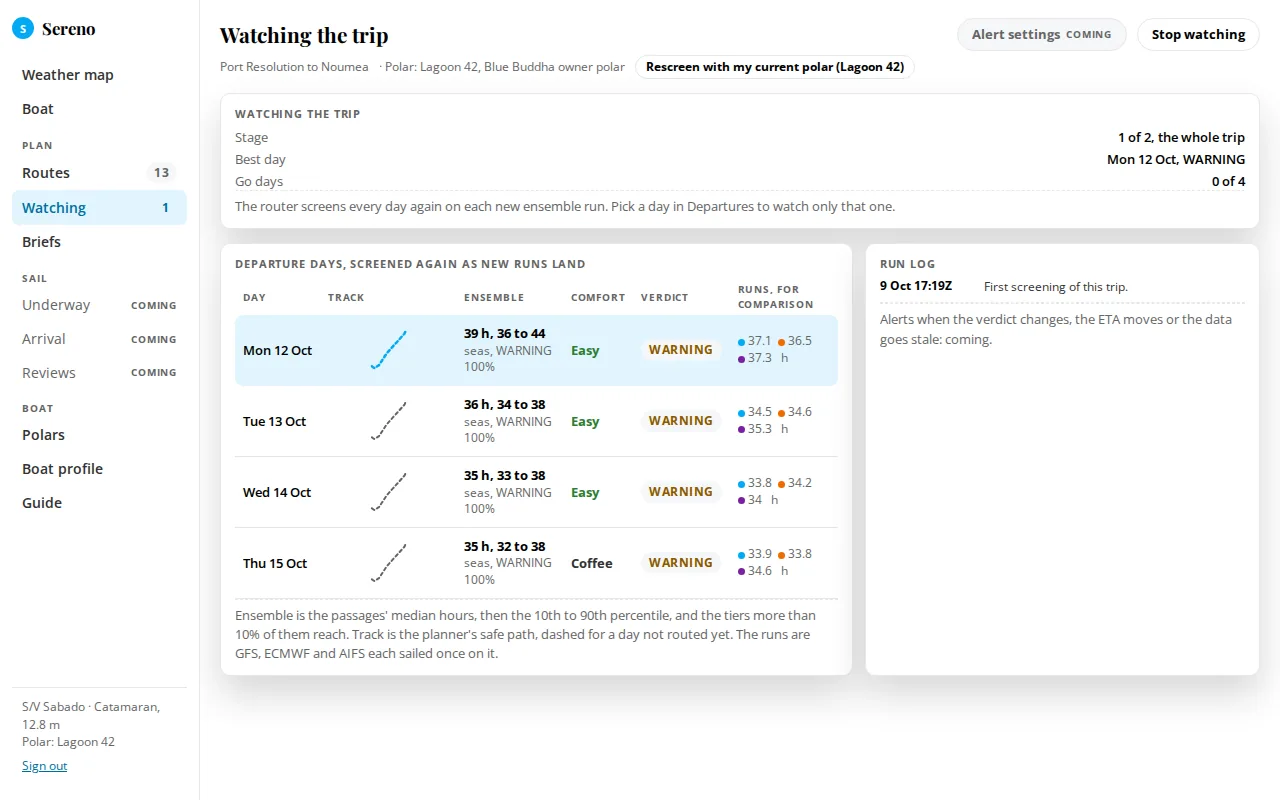This screenshot has width=1280, height=800.
Task: Go to the Boat section
Action: [x=99, y=109]
